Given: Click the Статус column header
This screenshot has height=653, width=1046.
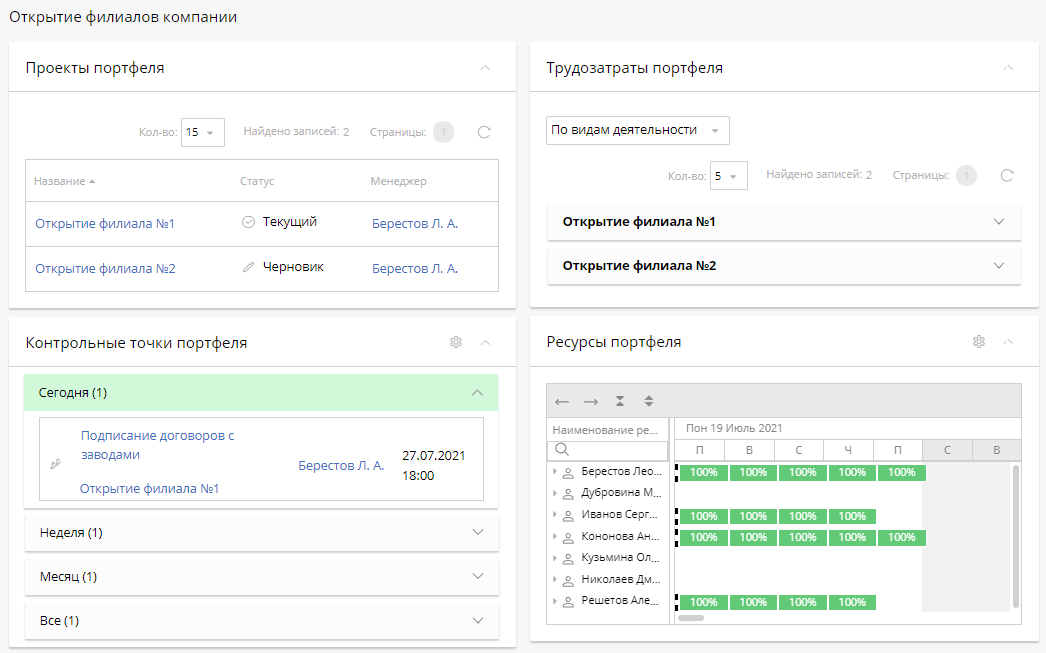Looking at the screenshot, I should pyautogui.click(x=257, y=182).
